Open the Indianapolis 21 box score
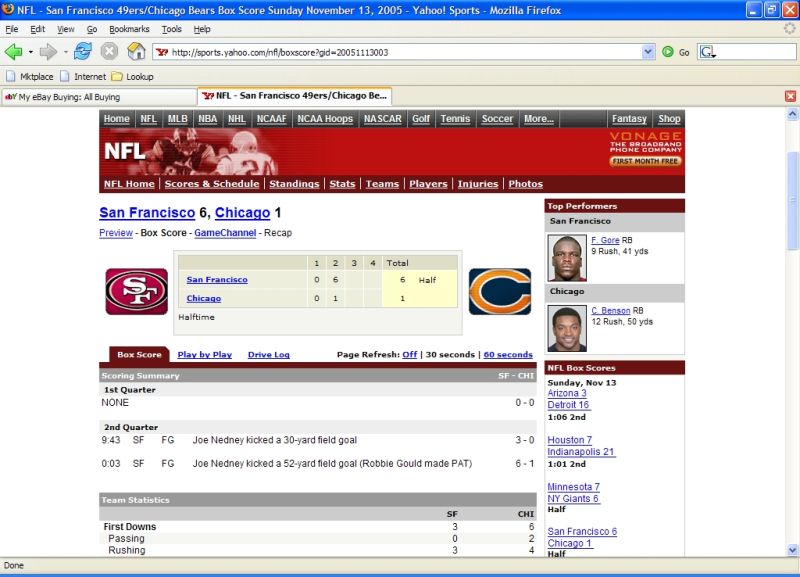 (581, 451)
